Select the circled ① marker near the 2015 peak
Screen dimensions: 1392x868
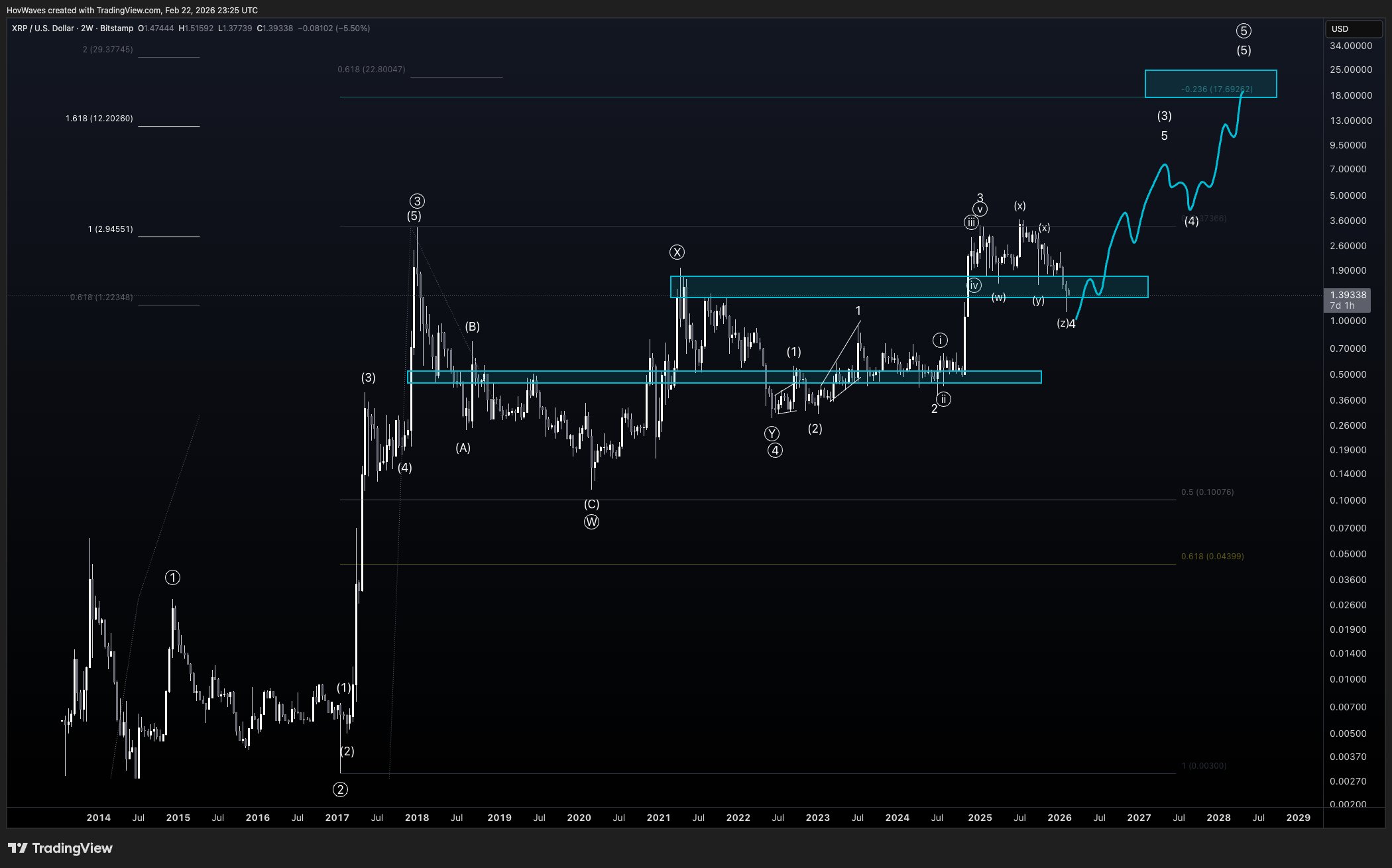tap(172, 577)
